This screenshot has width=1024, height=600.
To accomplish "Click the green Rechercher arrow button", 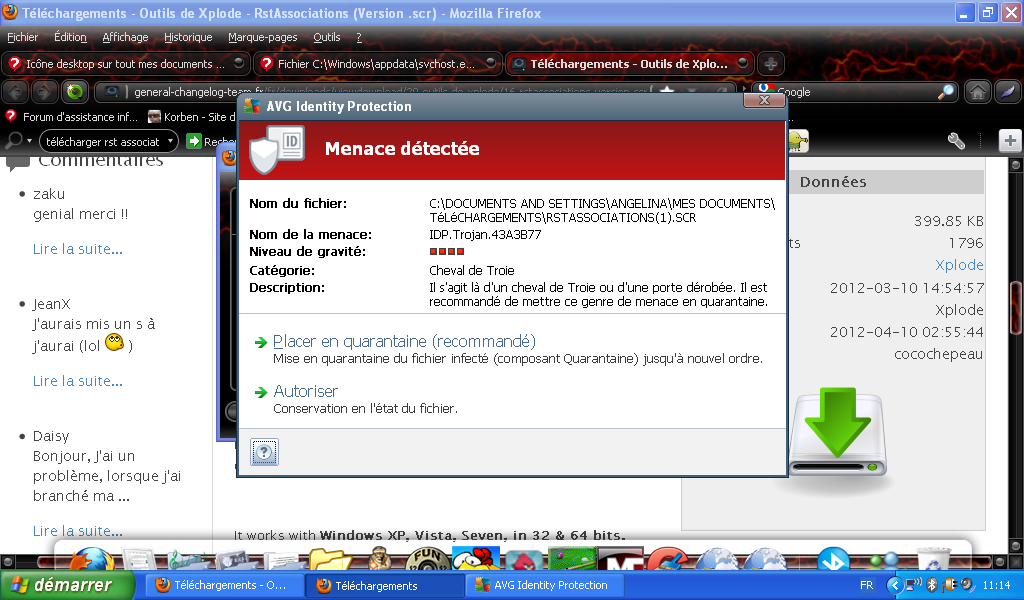I will point(194,141).
